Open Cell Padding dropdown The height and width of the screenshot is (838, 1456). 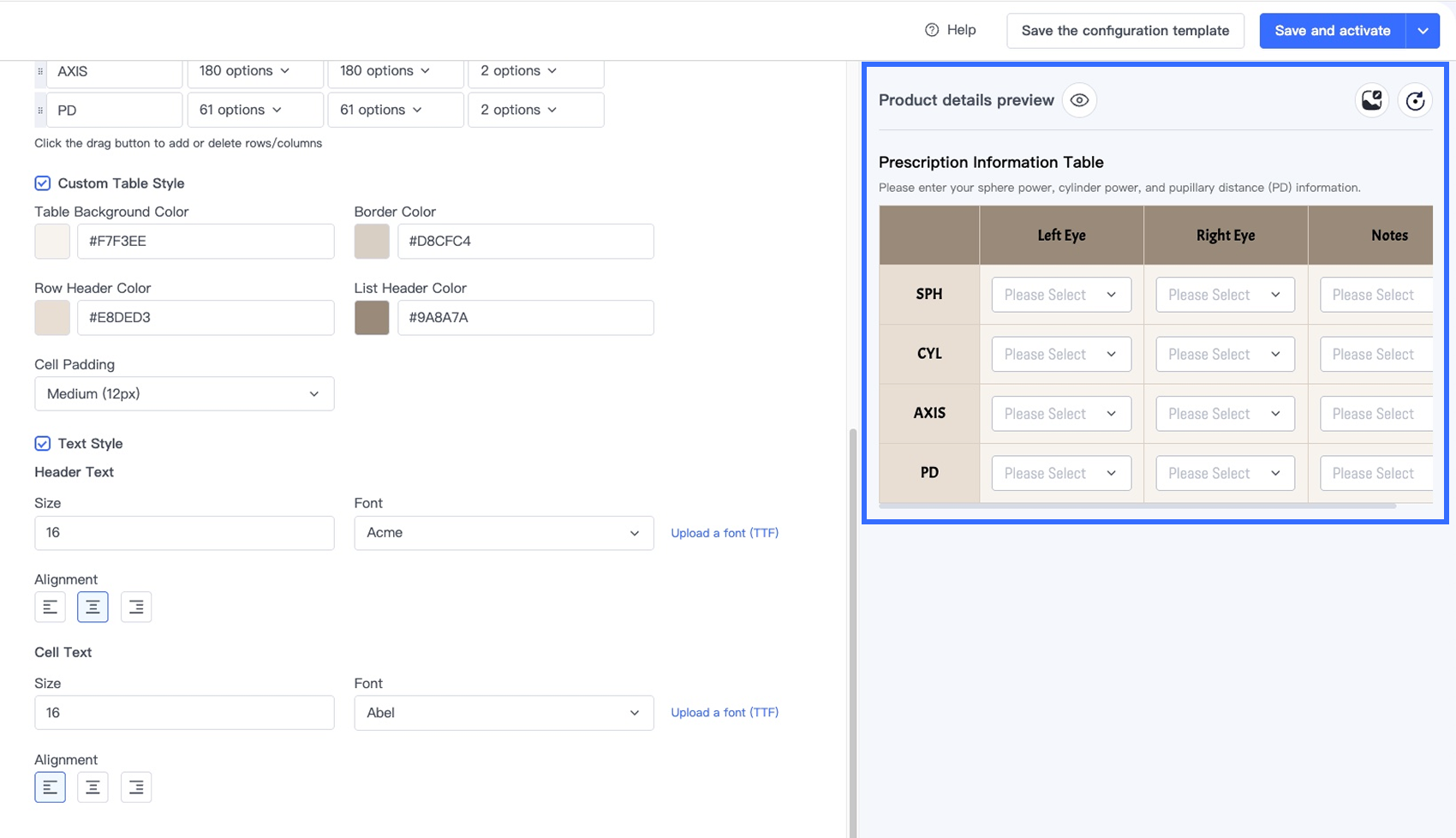click(184, 394)
